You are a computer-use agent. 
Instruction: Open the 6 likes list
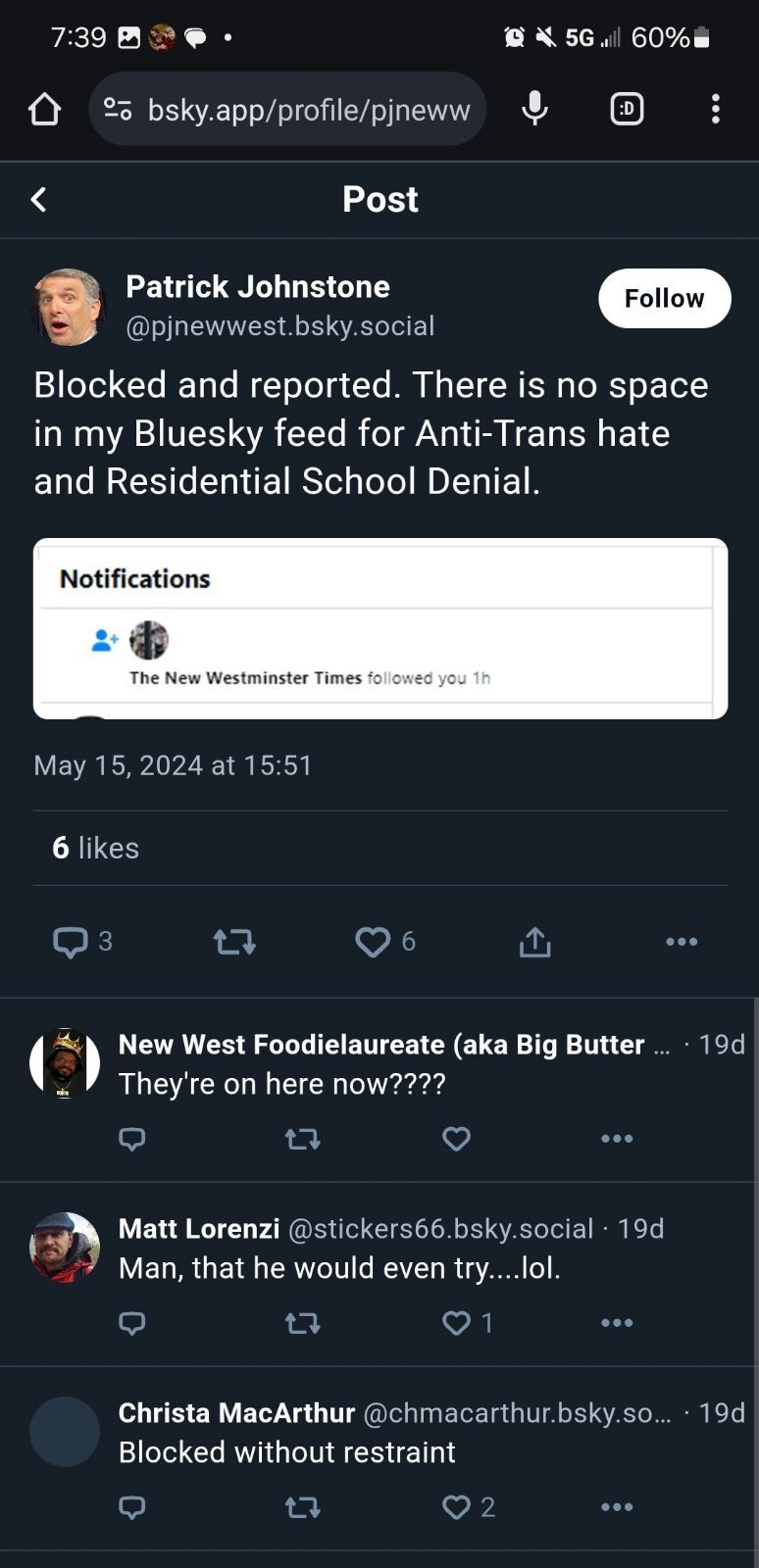click(94, 849)
